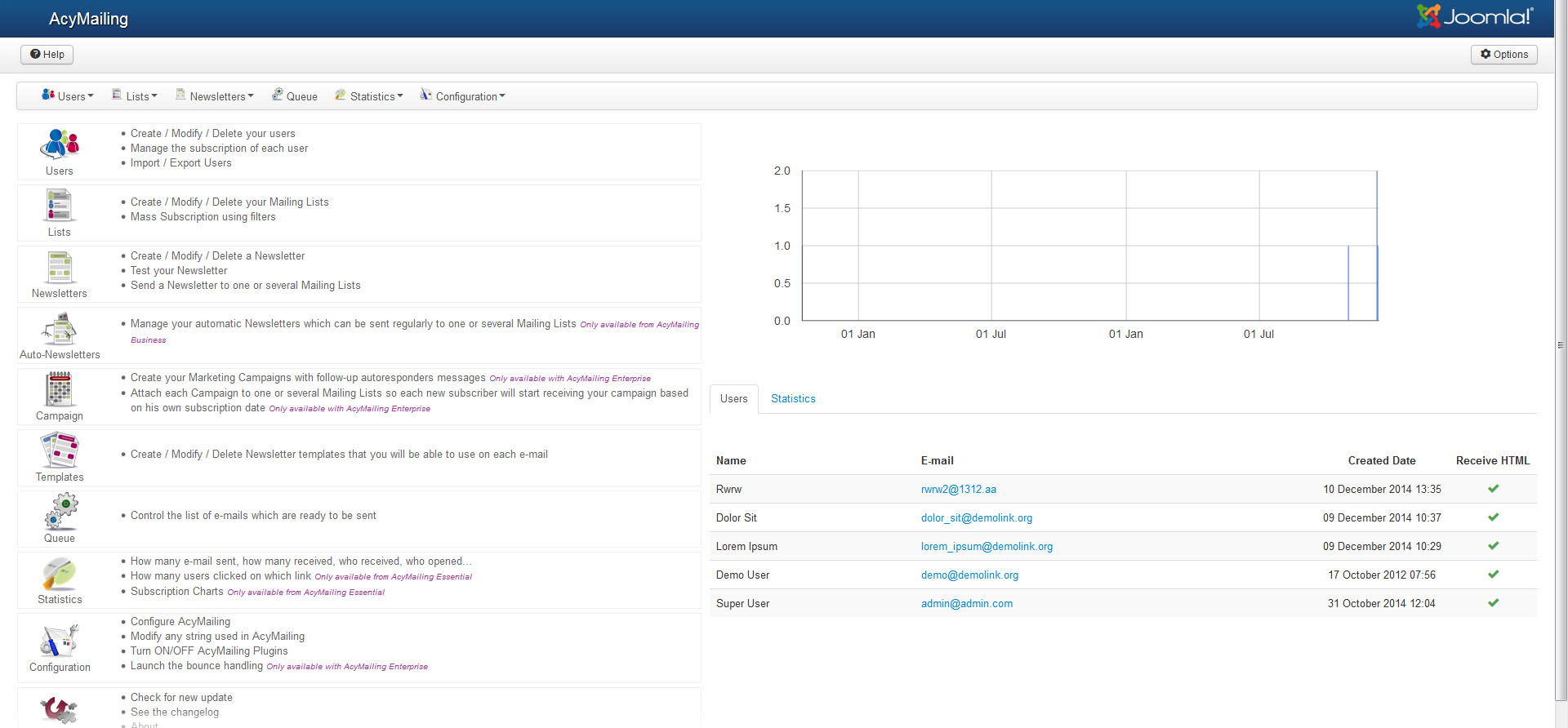1568x728 pixels.
Task: Click 'Mass Subscription using filters' text
Action: click(203, 217)
